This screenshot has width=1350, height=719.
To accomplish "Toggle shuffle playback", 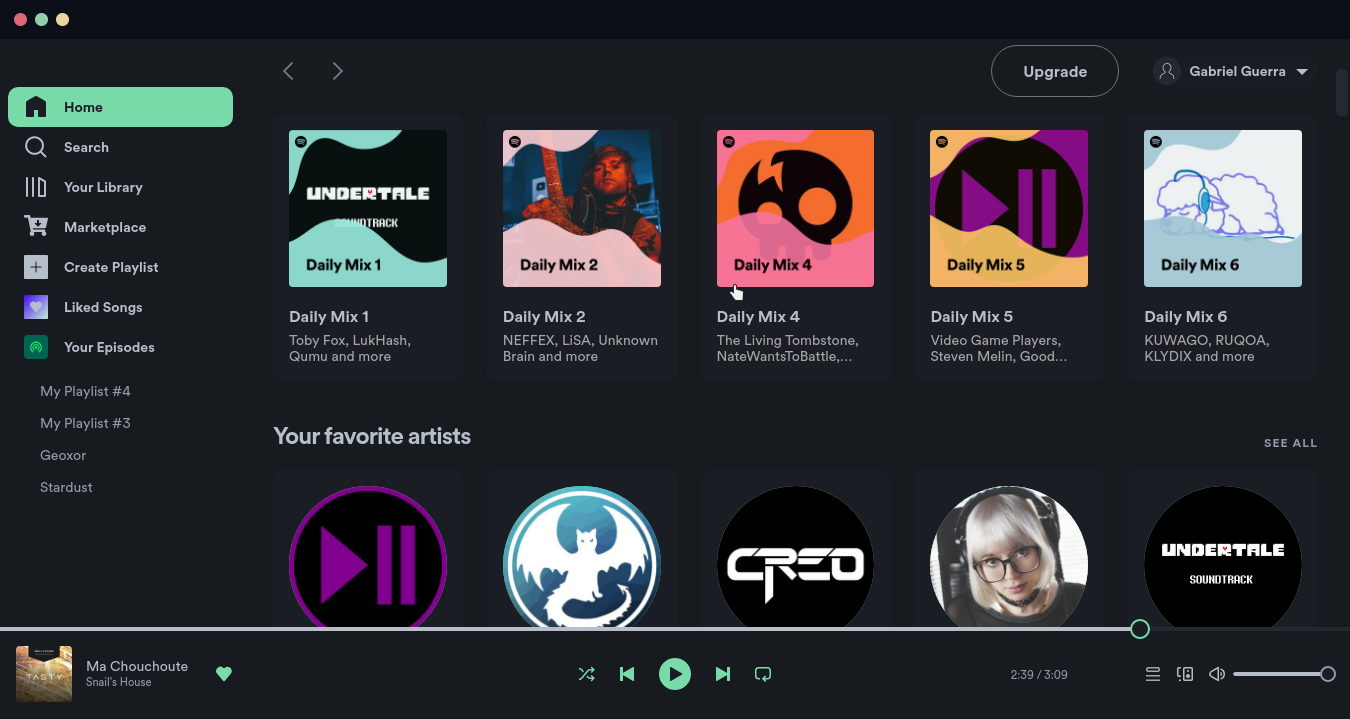I will pos(587,674).
